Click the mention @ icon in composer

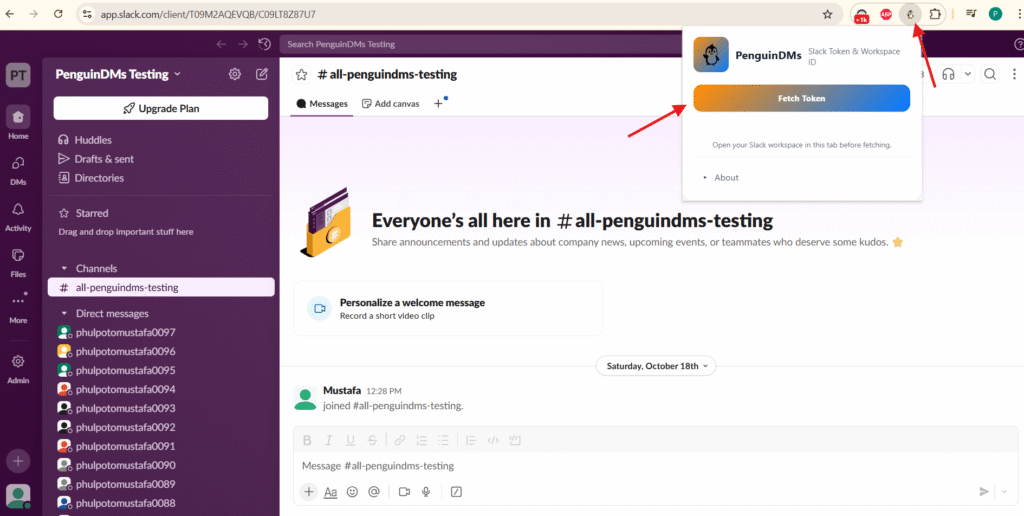point(374,492)
